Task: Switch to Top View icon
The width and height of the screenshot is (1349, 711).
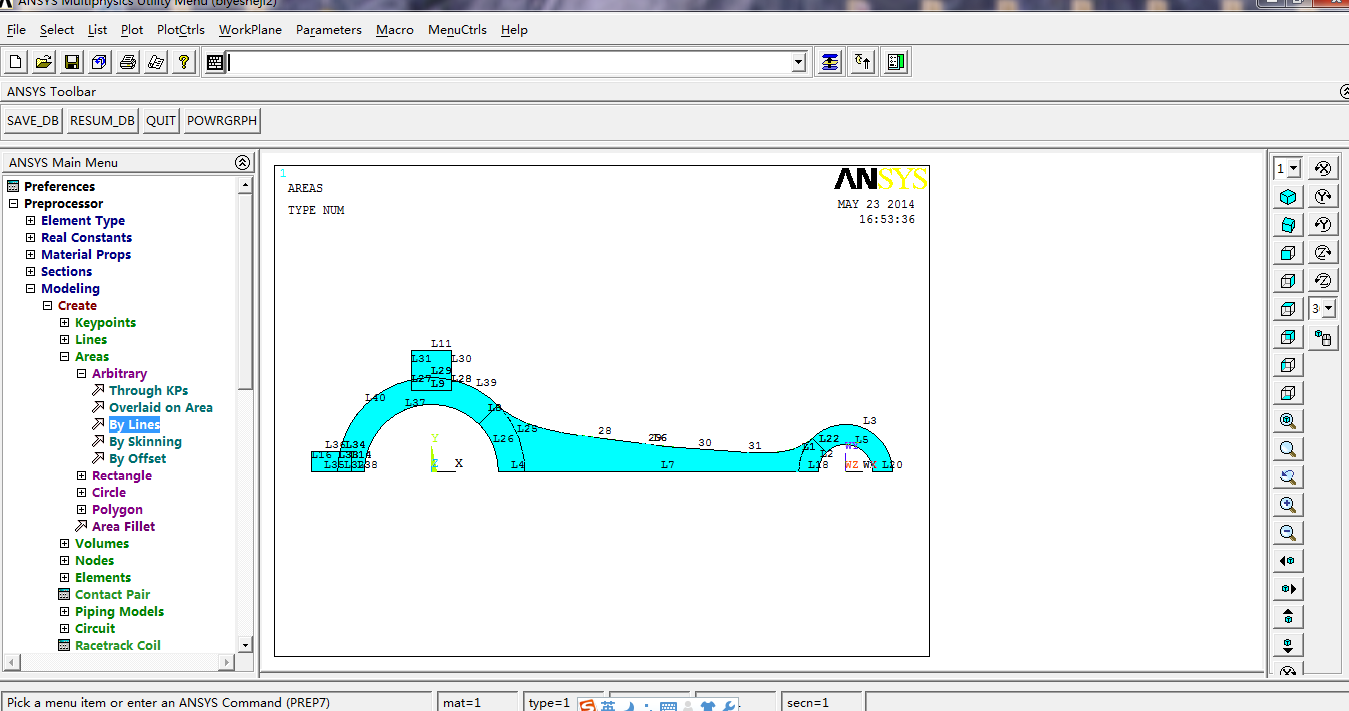Action: pyautogui.click(x=1289, y=309)
